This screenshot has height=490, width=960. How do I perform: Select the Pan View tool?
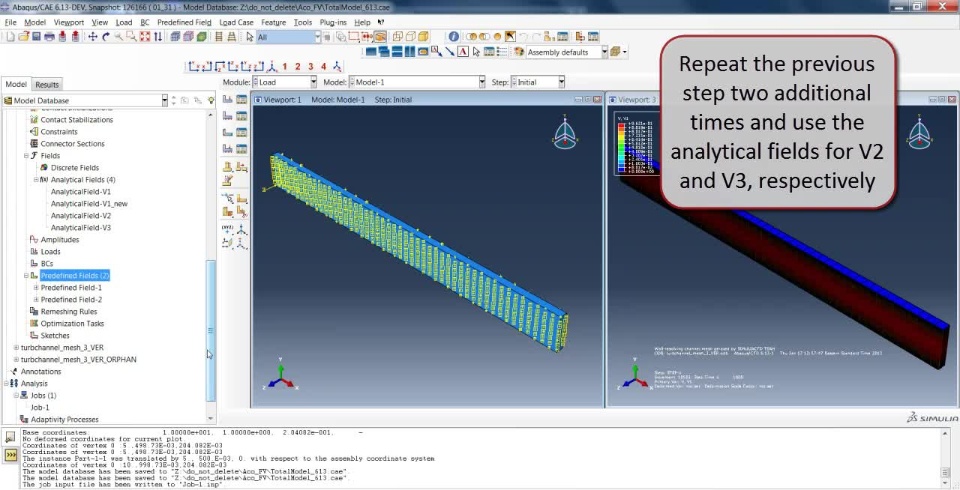tap(92, 37)
